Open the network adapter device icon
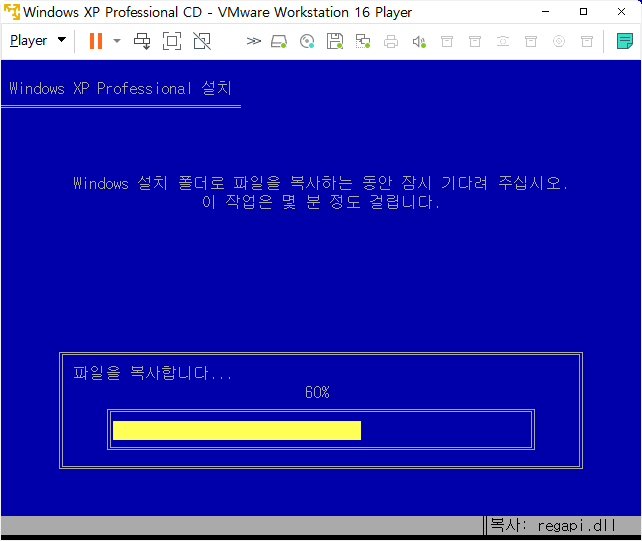Screen dimensions: 642x541 [363, 41]
